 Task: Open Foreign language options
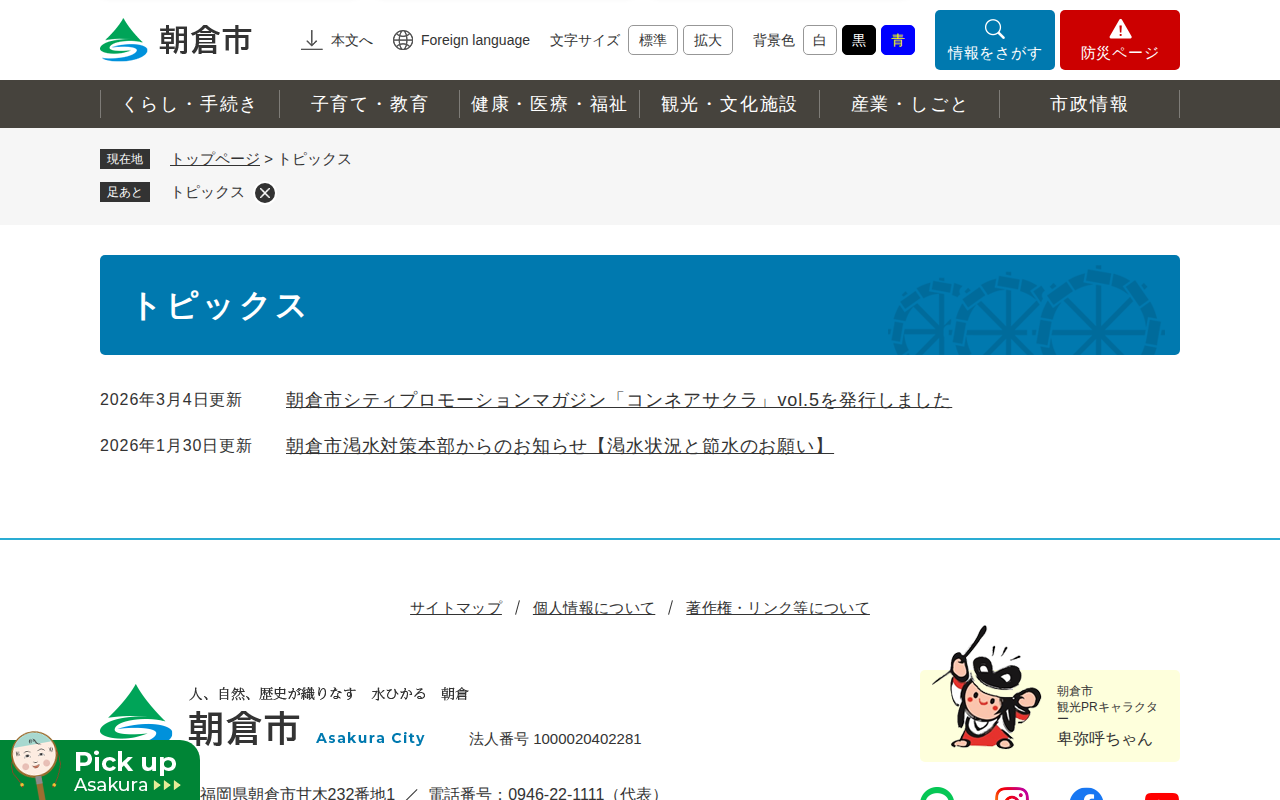point(461,40)
